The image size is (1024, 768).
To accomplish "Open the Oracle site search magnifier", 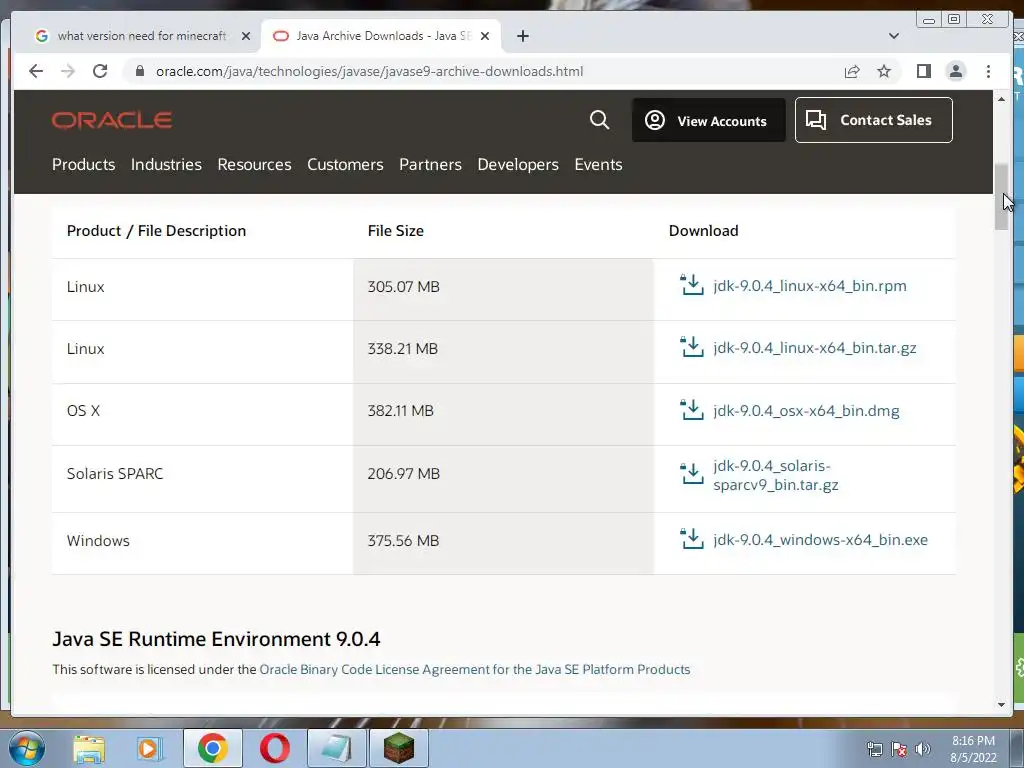I will coord(599,120).
